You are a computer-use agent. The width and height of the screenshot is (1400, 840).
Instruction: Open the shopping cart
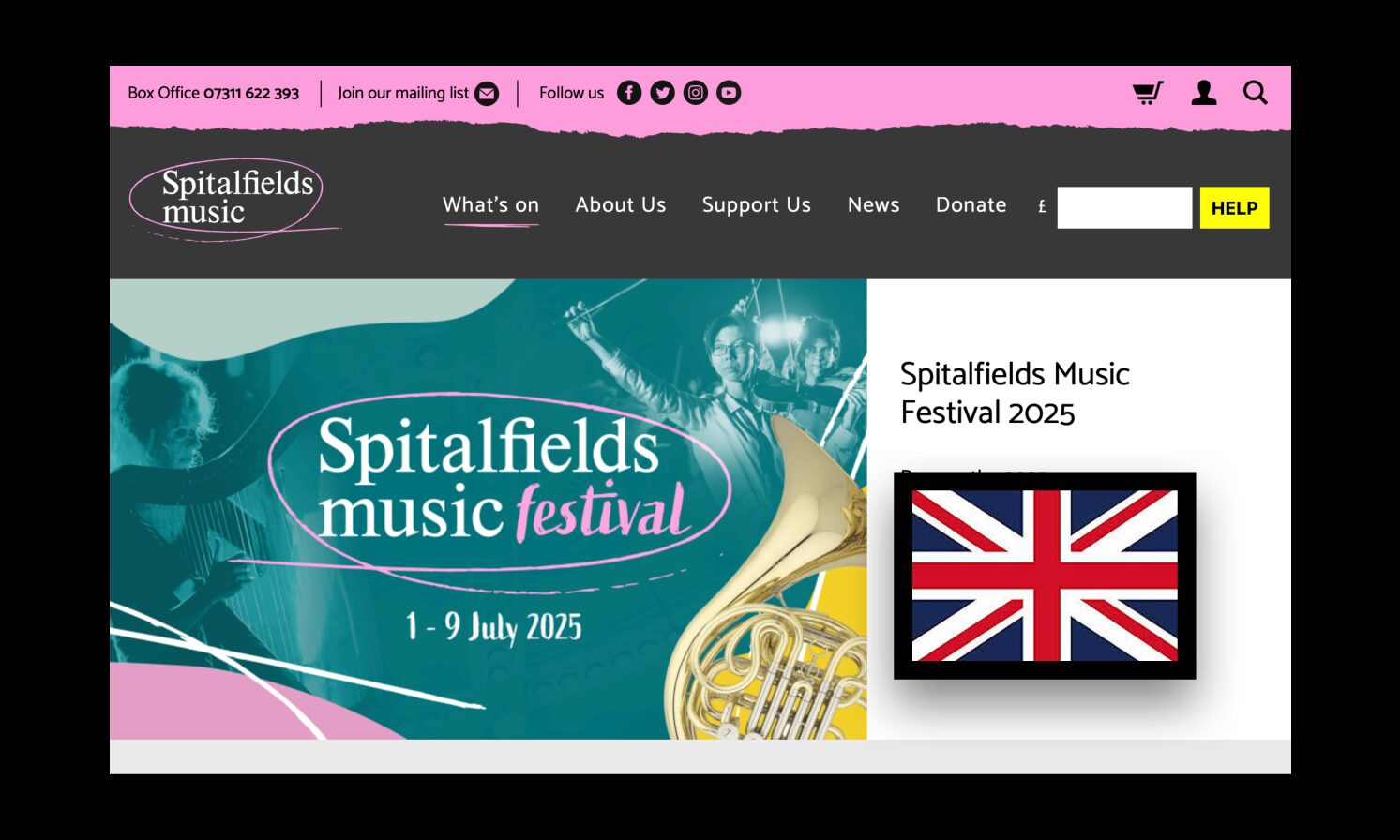(1148, 93)
